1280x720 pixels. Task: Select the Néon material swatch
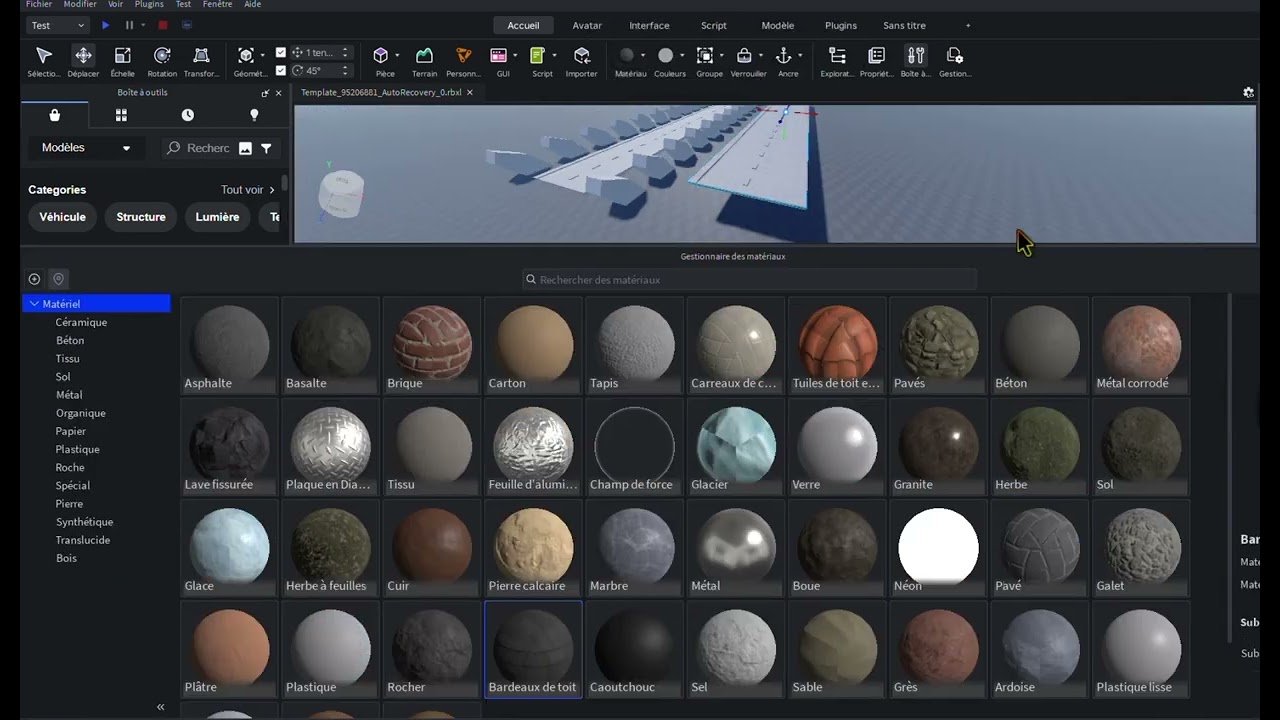coord(939,549)
